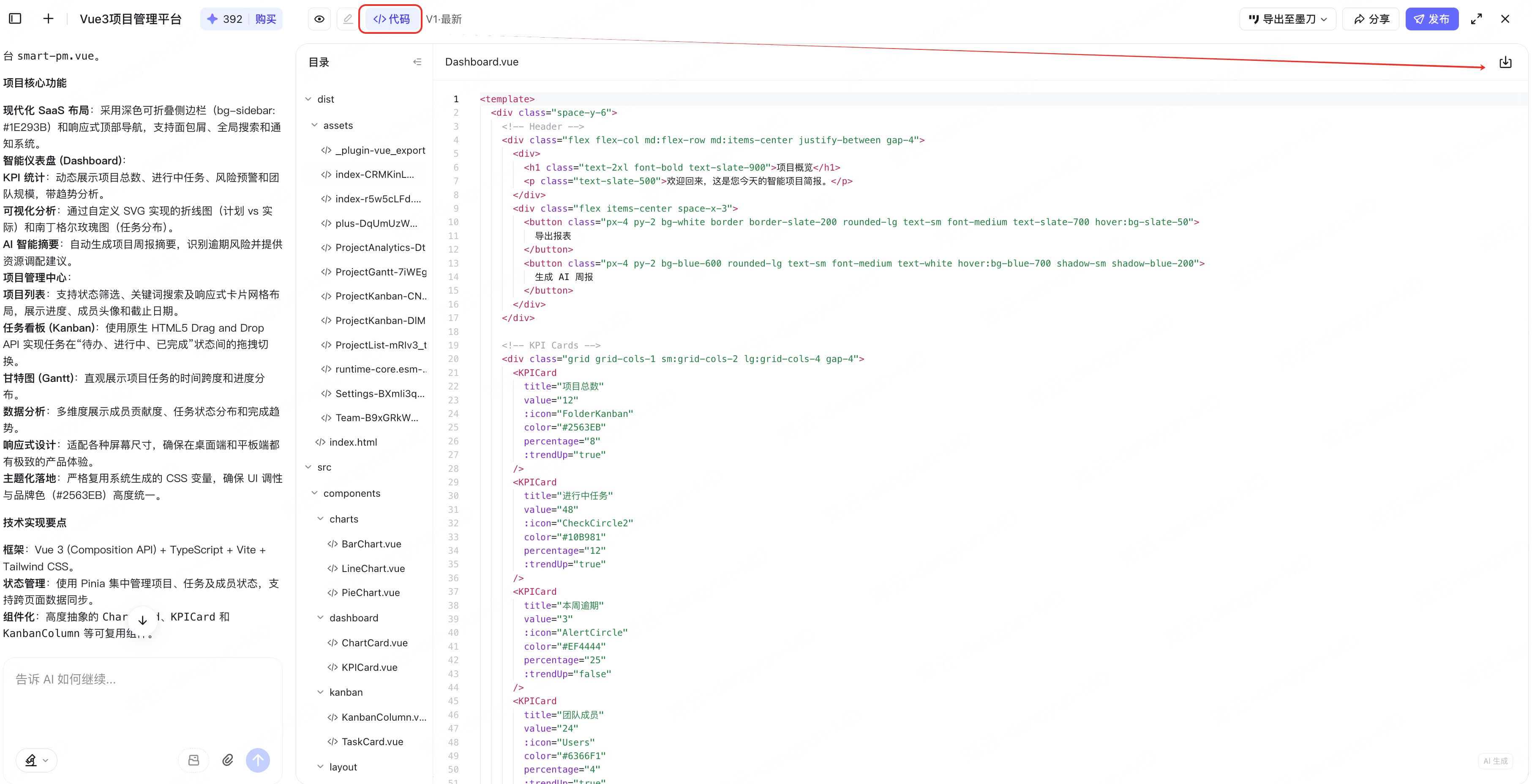The width and height of the screenshot is (1532, 784).
Task: Click the 发布 publish button
Action: [x=1431, y=19]
